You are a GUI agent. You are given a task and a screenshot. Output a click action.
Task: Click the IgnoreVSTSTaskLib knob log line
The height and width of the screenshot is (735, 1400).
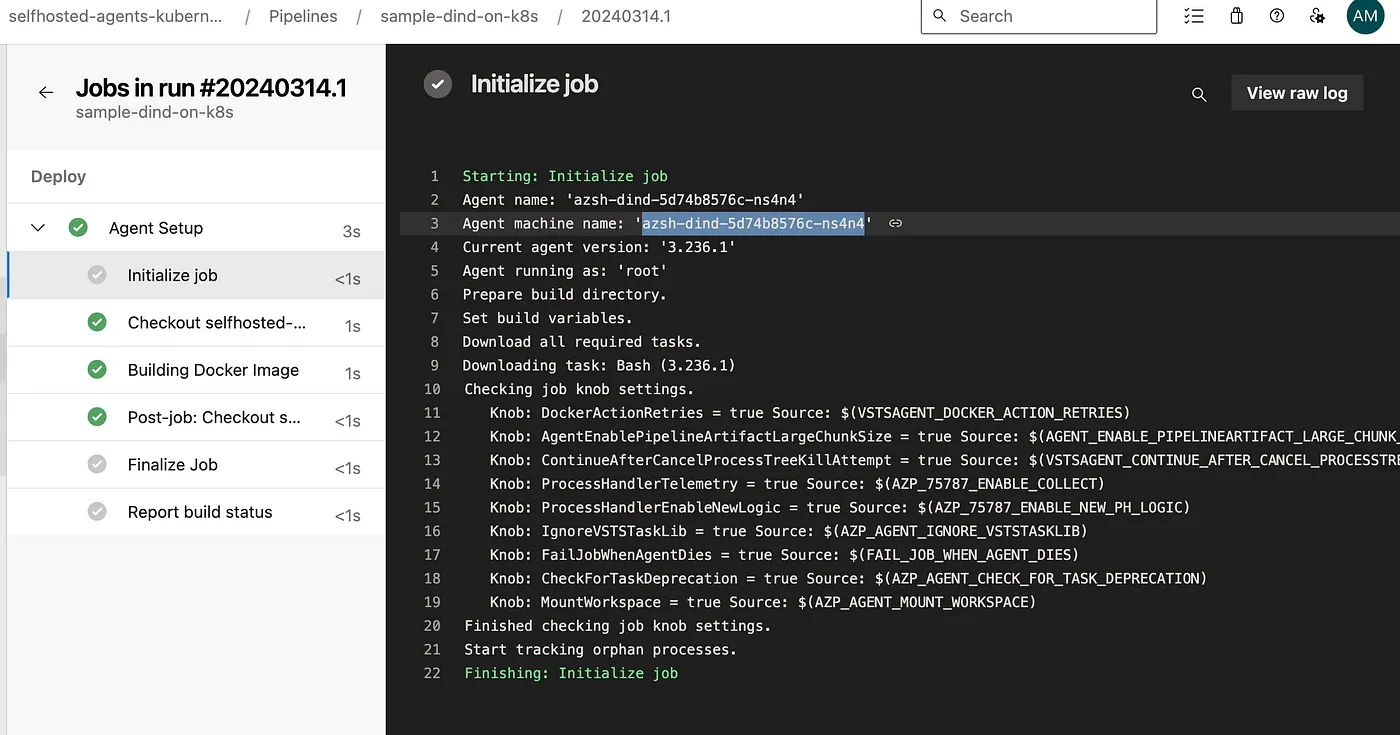click(x=788, y=531)
